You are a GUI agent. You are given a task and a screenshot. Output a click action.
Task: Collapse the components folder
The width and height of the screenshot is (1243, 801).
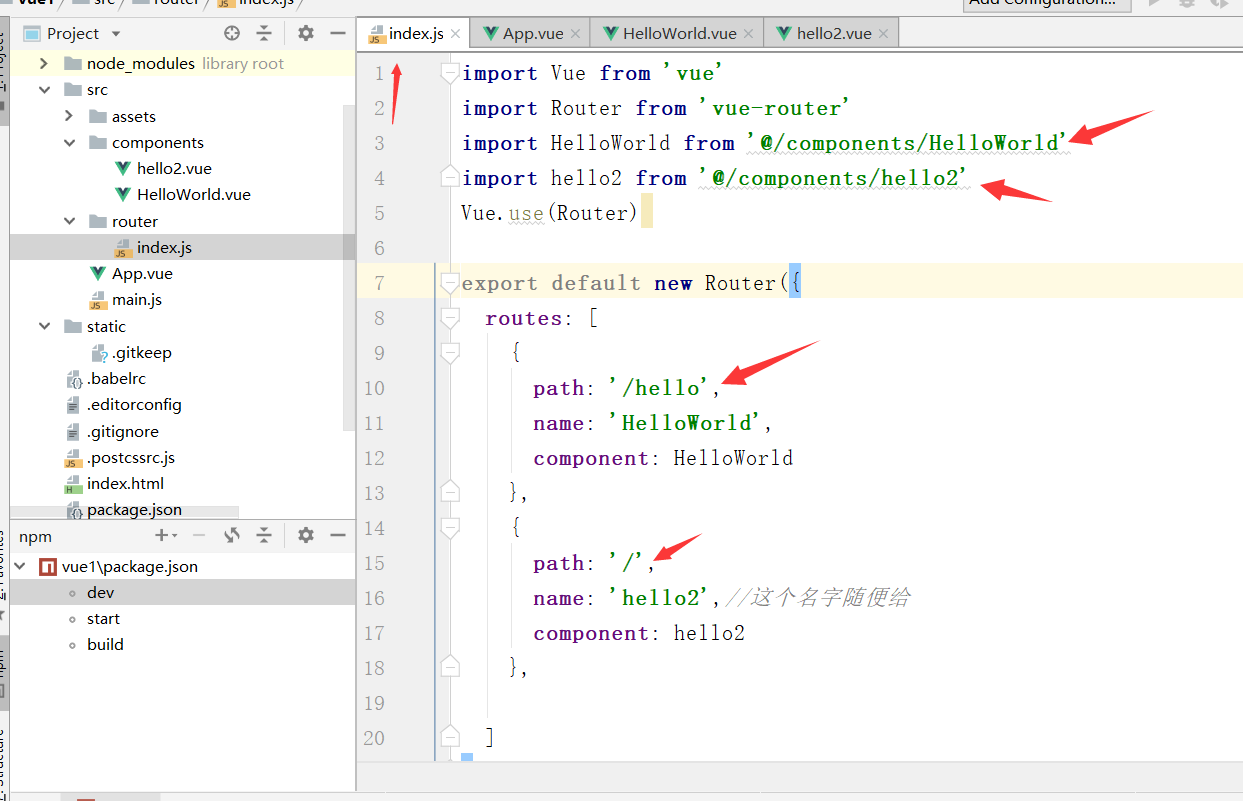click(69, 143)
